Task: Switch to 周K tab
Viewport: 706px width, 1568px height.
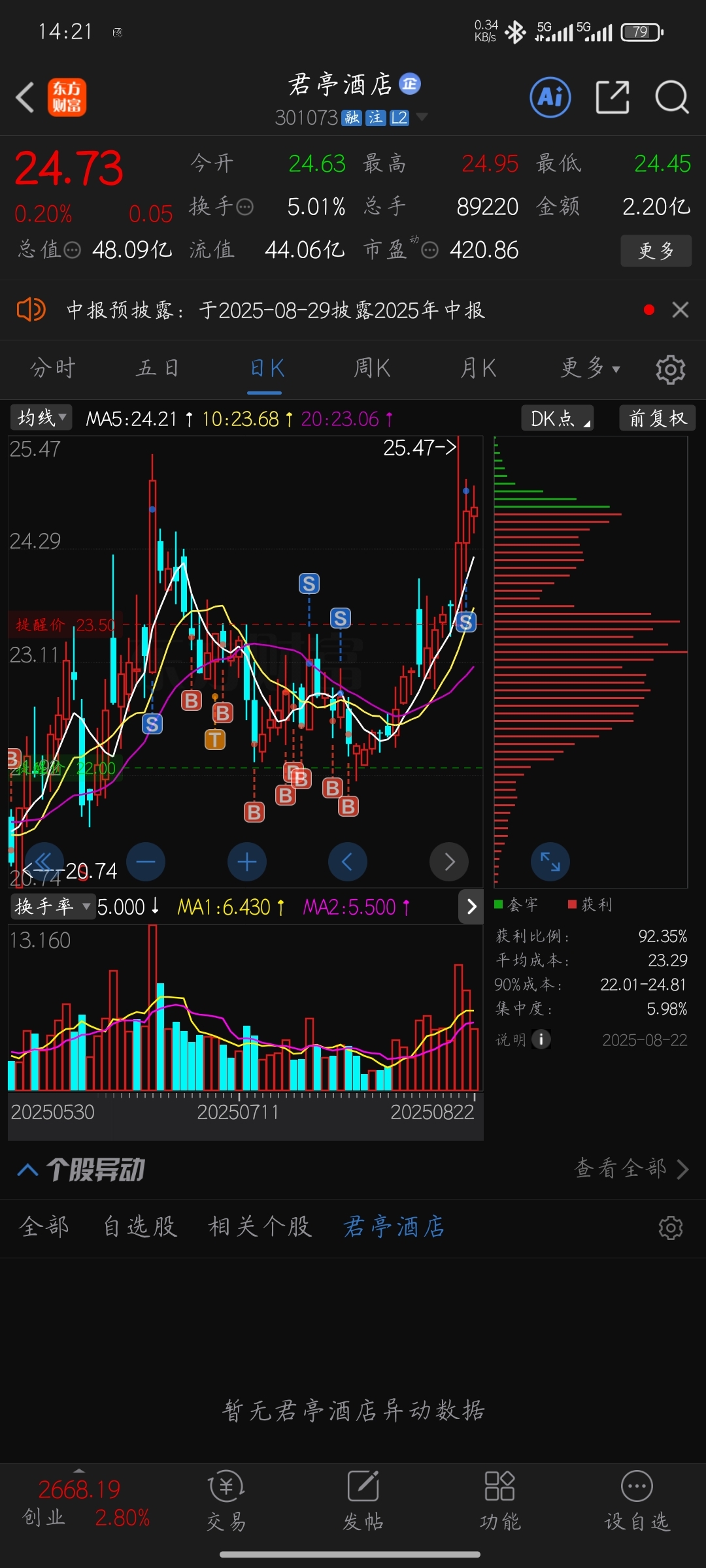Action: pyautogui.click(x=372, y=368)
